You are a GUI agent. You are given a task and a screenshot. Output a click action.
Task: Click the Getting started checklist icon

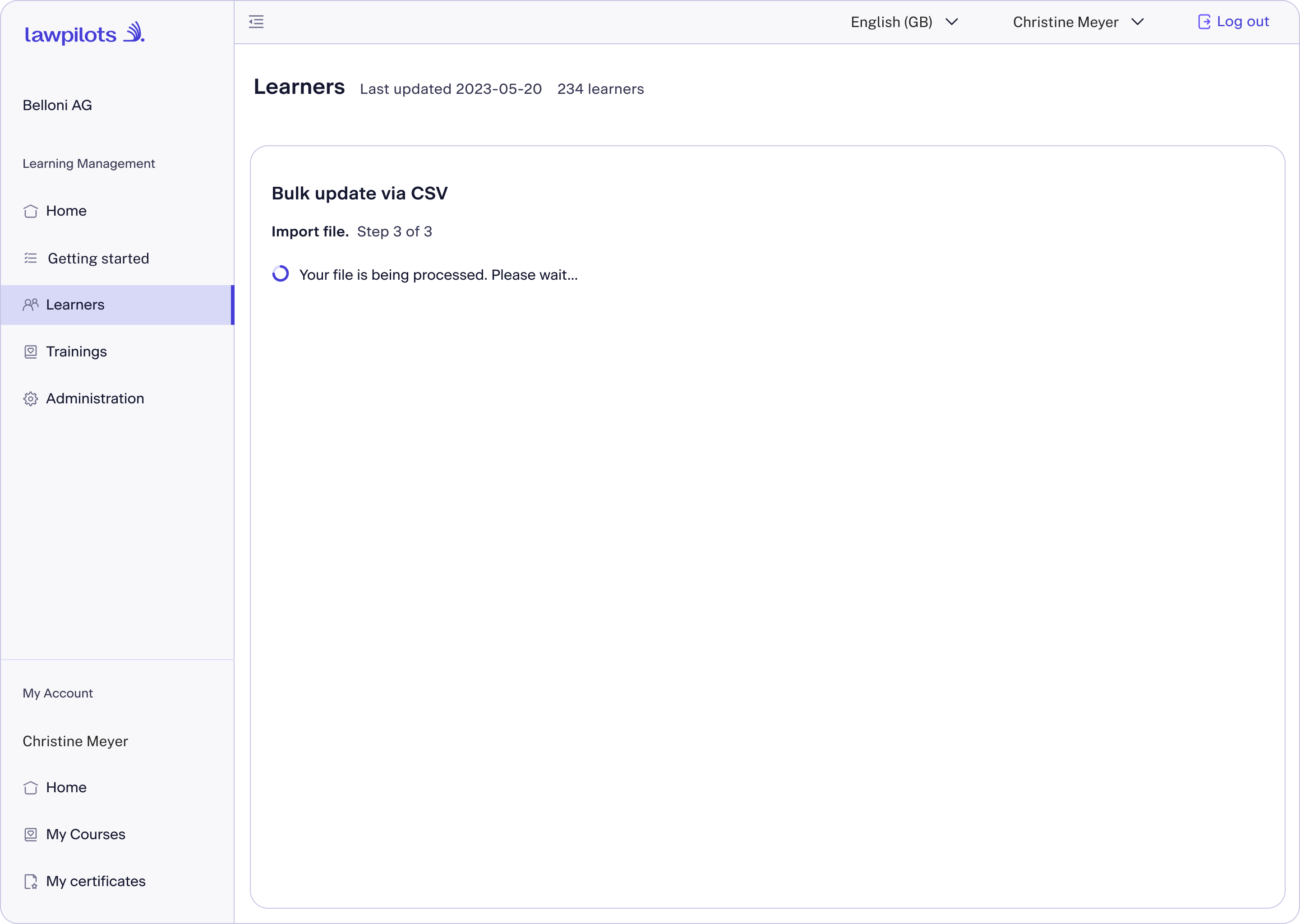[31, 259]
